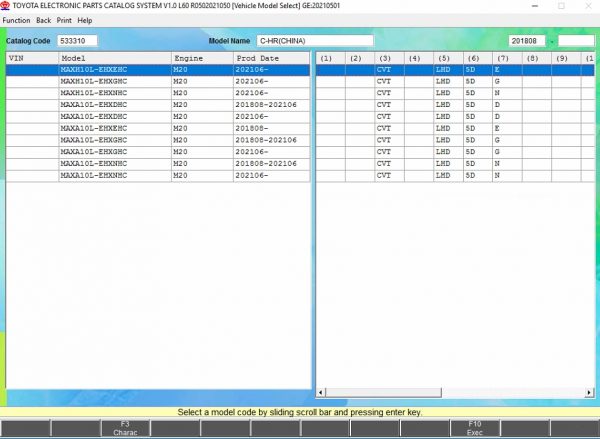Close the parts catalog window
Image resolution: width=600 pixels, height=439 pixels.
click(589, 6)
